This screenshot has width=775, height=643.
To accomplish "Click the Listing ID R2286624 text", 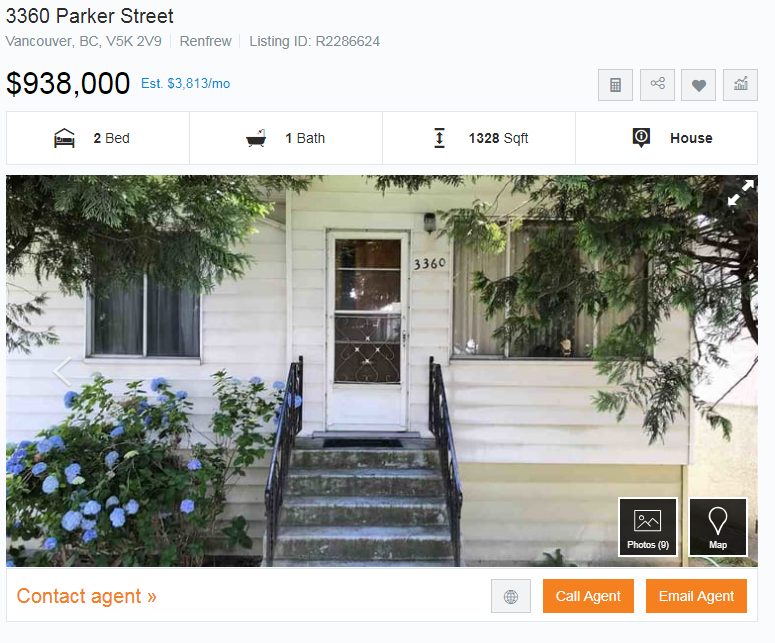I will 314,41.
